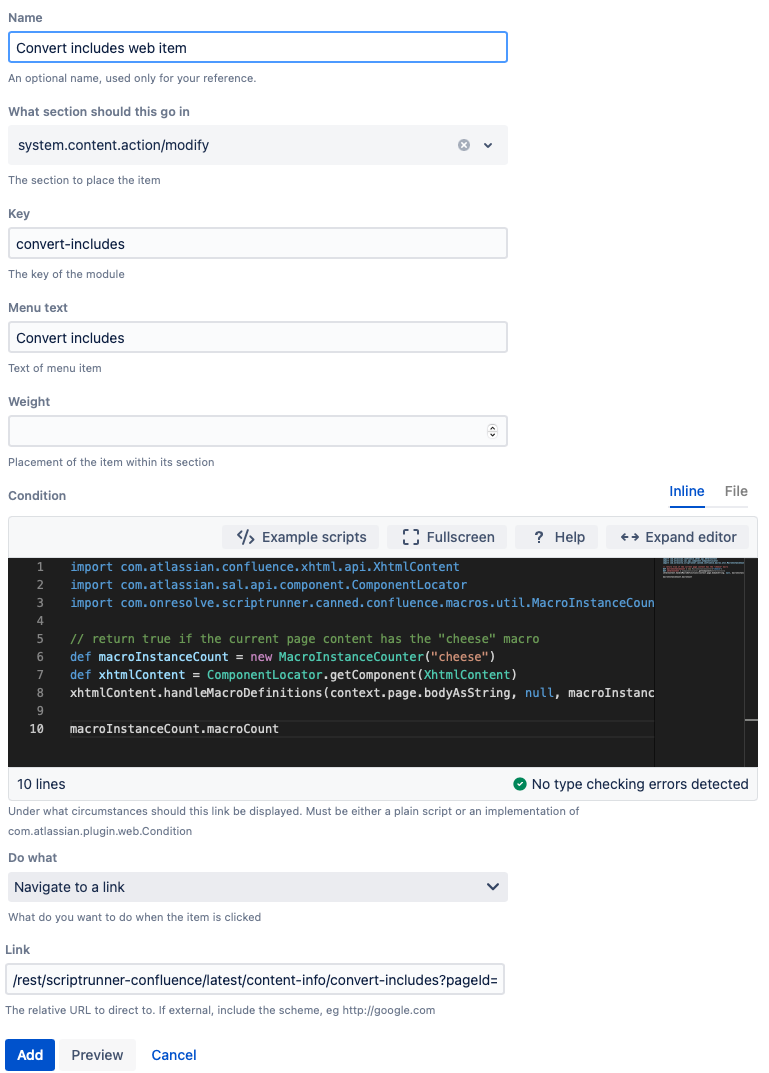Click the Link URL input field
Viewport: 769px width, 1073px height.
tap(255, 979)
